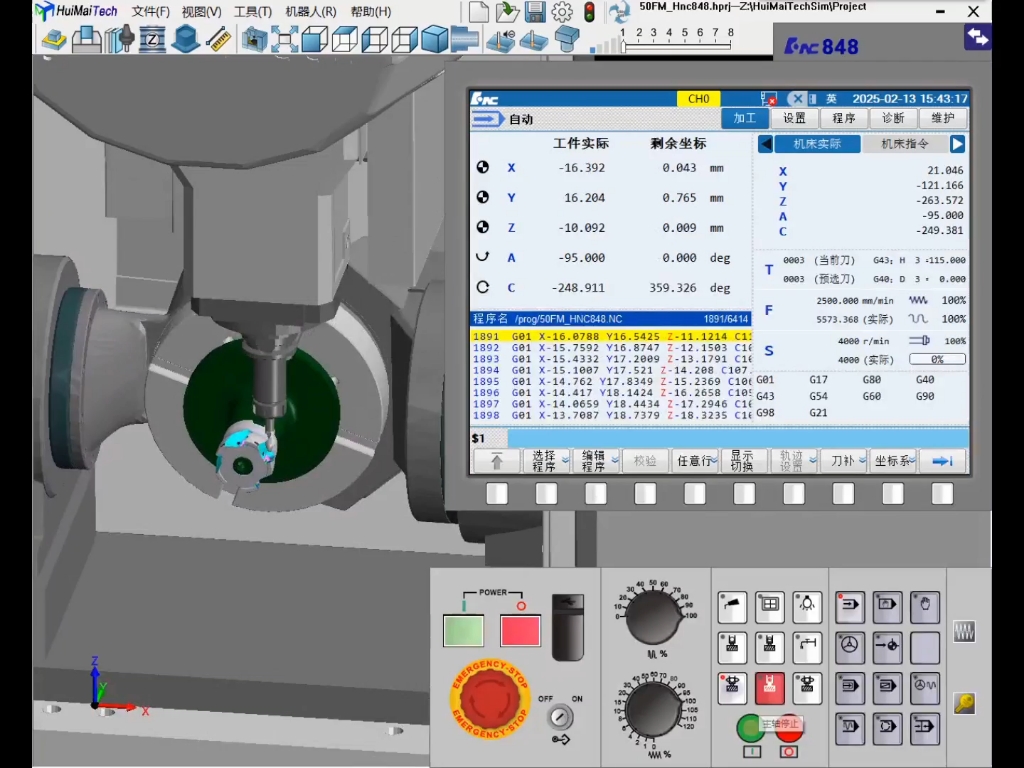The image size is (1024, 768).
Task: Hit the red emergency stop button
Action: 490,699
